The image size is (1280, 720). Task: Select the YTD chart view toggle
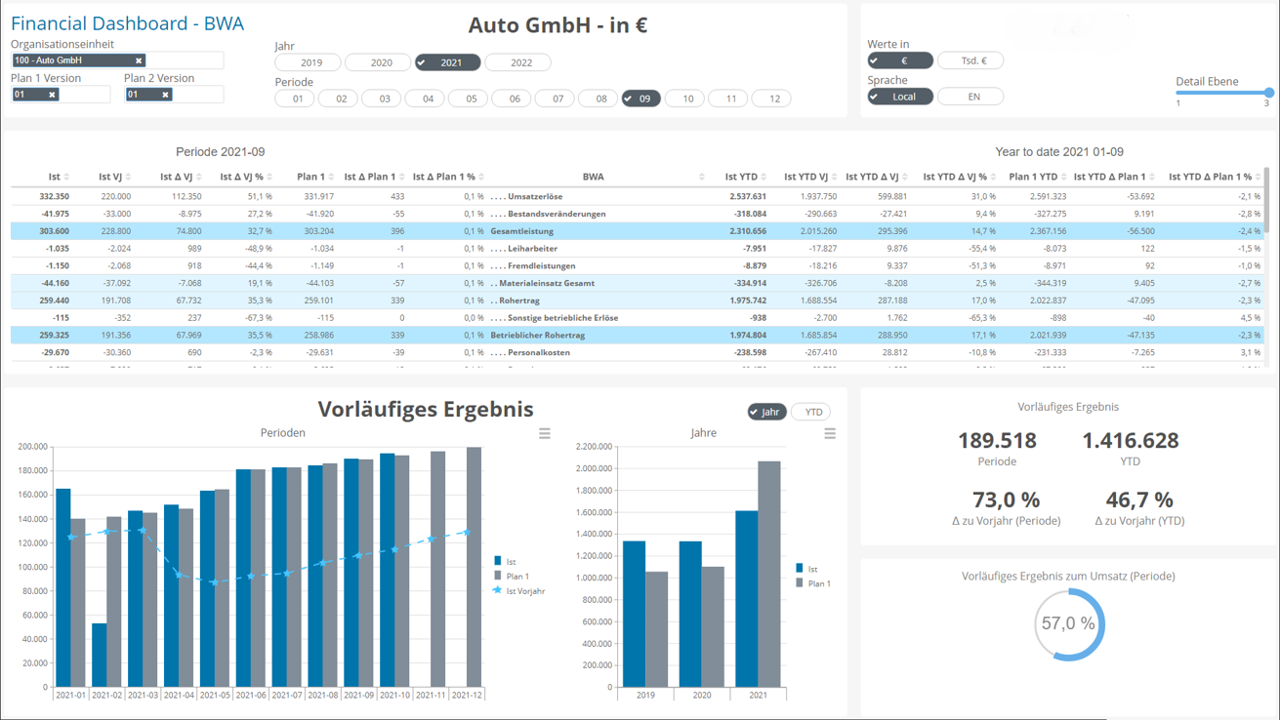pos(811,412)
